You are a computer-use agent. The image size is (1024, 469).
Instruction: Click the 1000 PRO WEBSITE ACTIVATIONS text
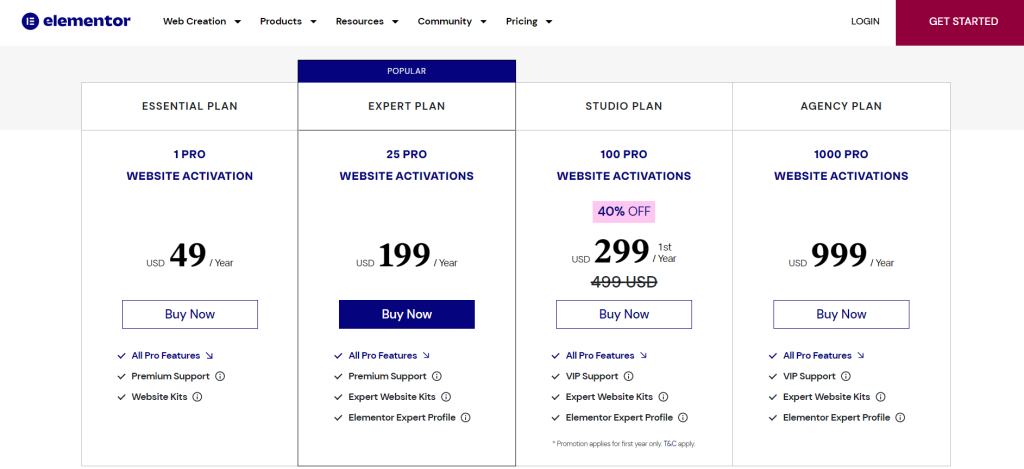(x=841, y=165)
